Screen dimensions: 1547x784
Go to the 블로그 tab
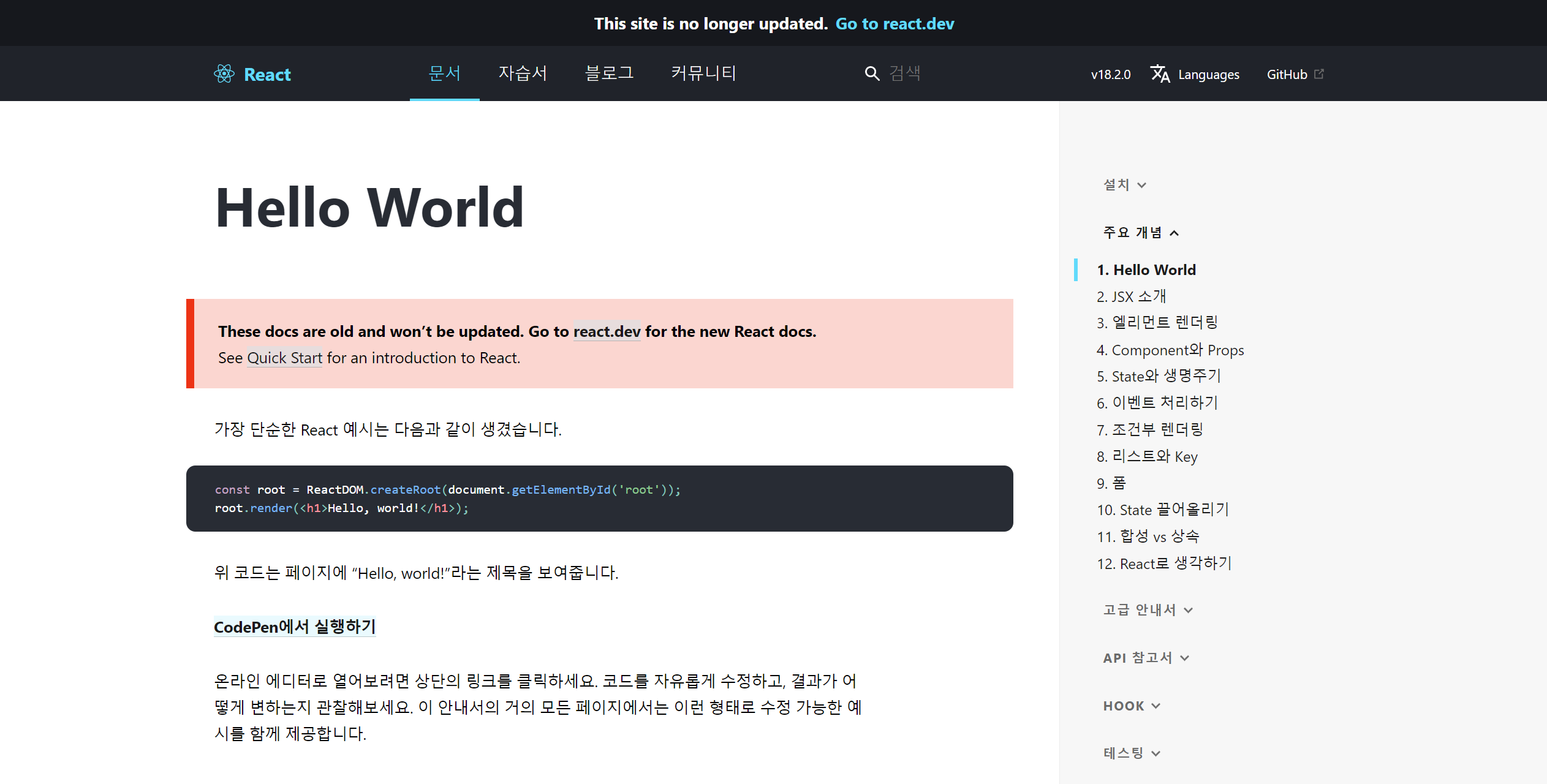(x=609, y=73)
